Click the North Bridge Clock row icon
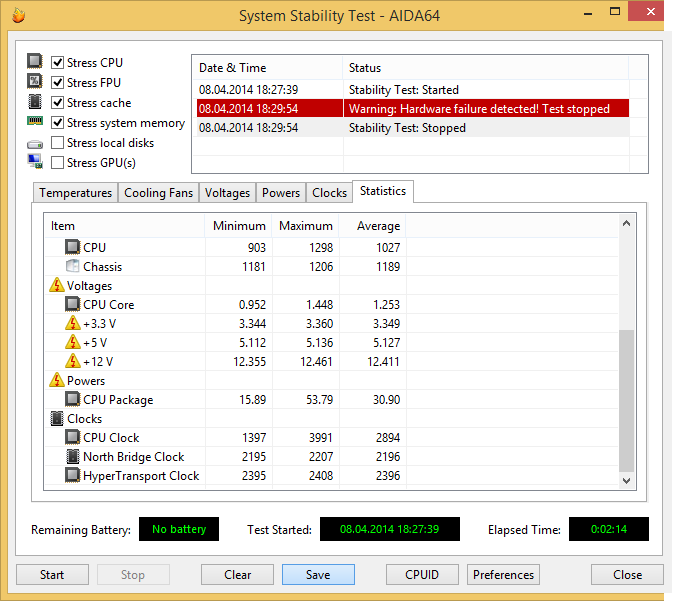Image resolution: width=680 pixels, height=601 pixels. pyautogui.click(x=72, y=456)
